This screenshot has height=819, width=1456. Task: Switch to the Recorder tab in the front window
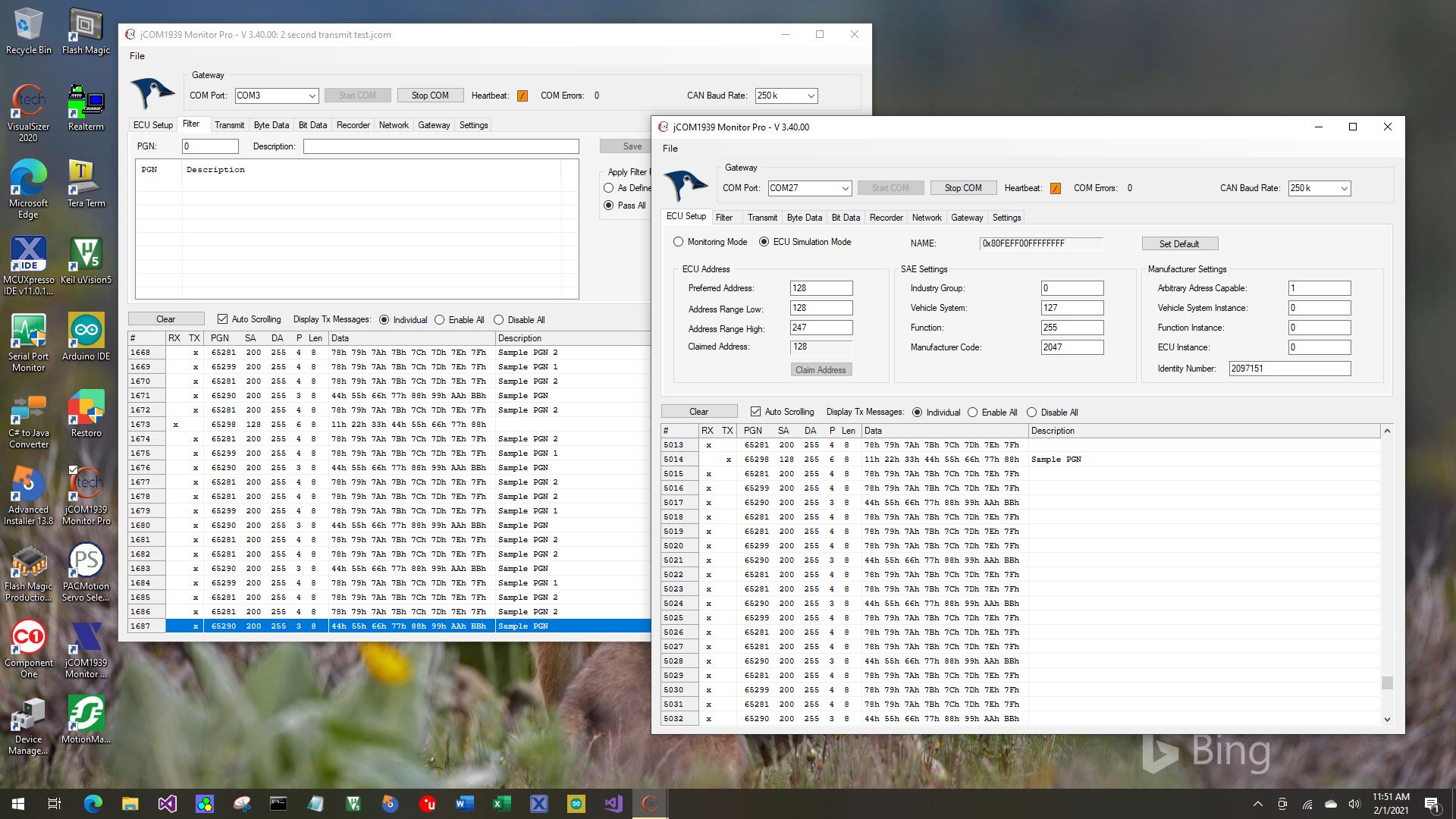(886, 218)
